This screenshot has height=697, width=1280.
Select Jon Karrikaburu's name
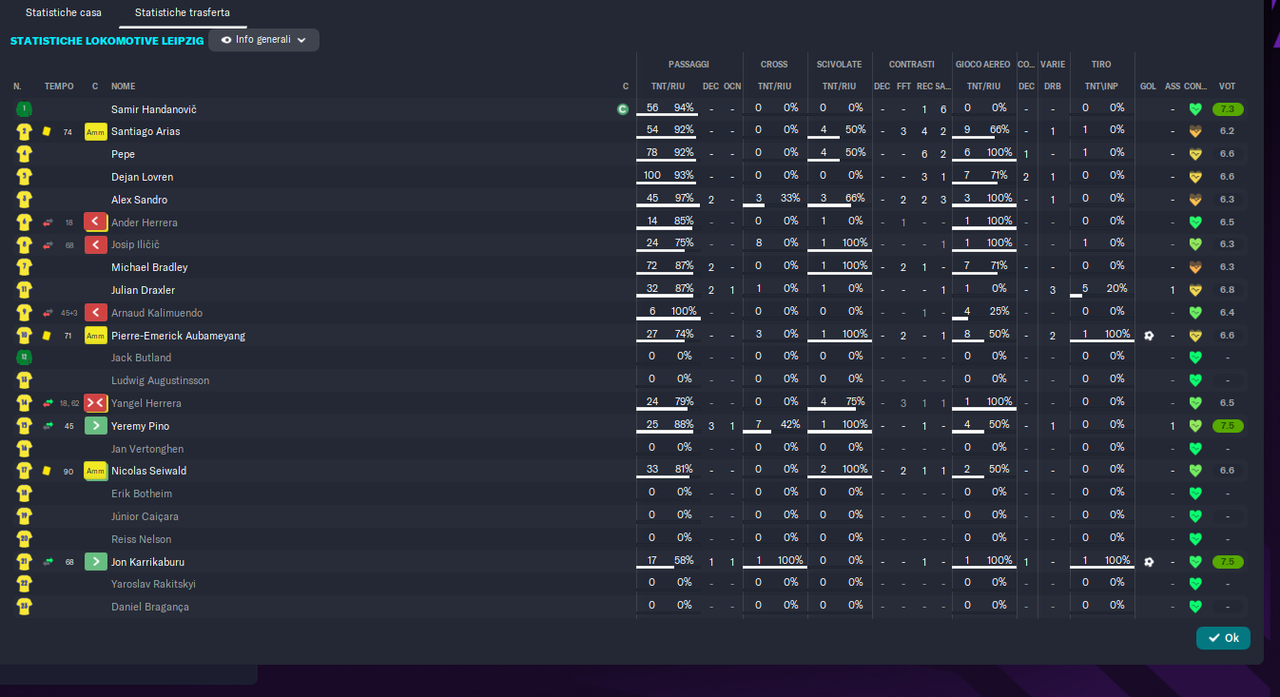(148, 562)
